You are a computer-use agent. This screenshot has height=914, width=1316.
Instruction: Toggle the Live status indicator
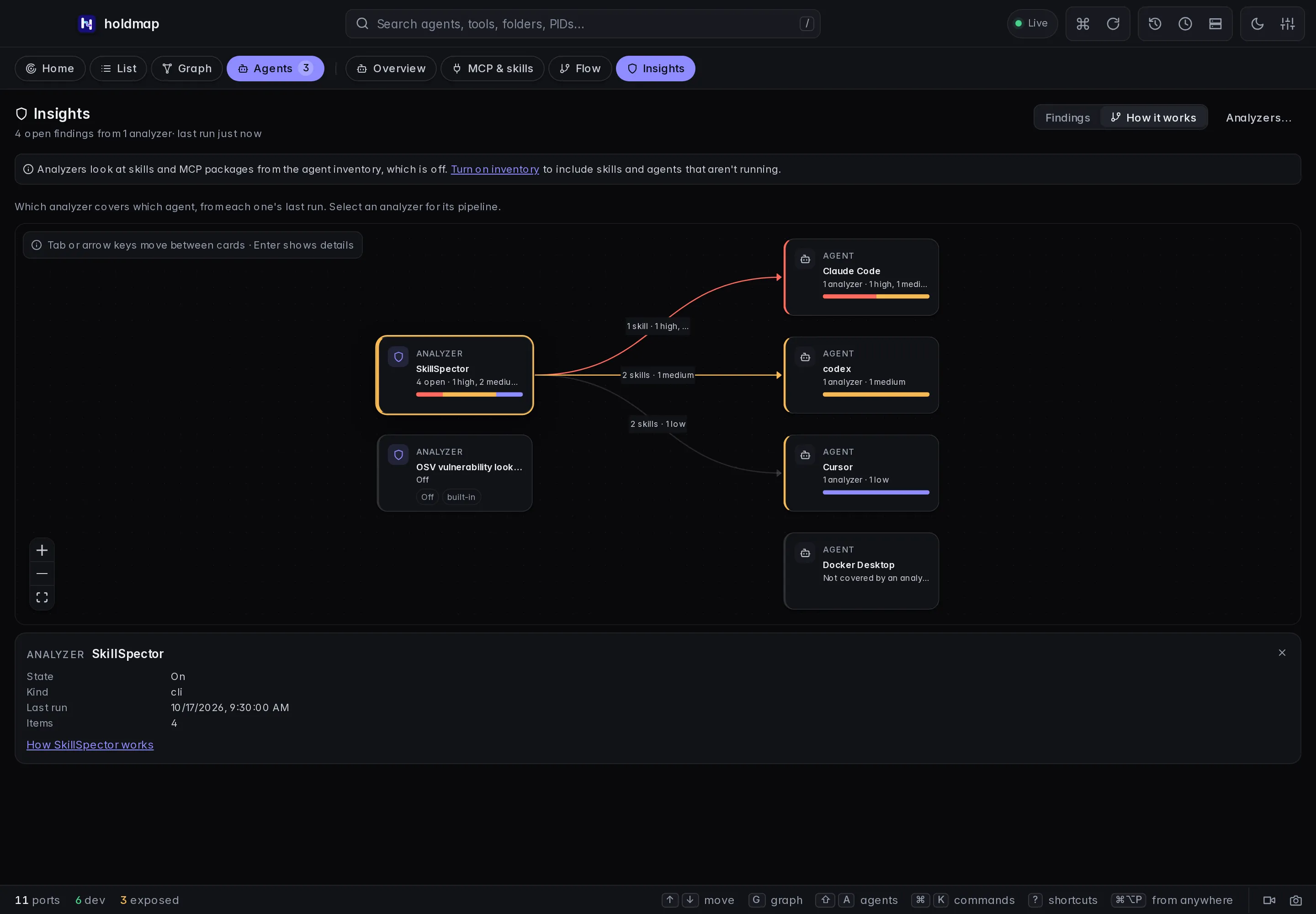click(1032, 23)
